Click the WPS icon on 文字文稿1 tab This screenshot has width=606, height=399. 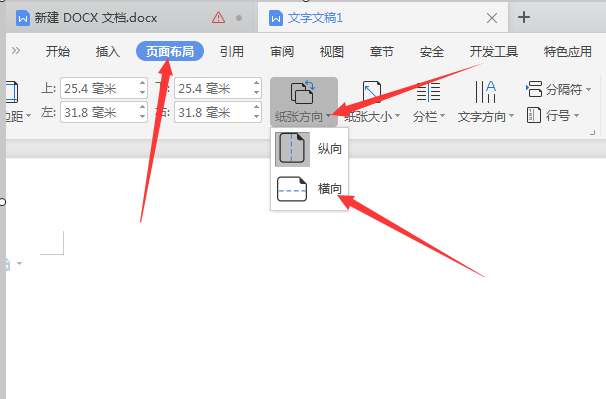click(x=276, y=18)
